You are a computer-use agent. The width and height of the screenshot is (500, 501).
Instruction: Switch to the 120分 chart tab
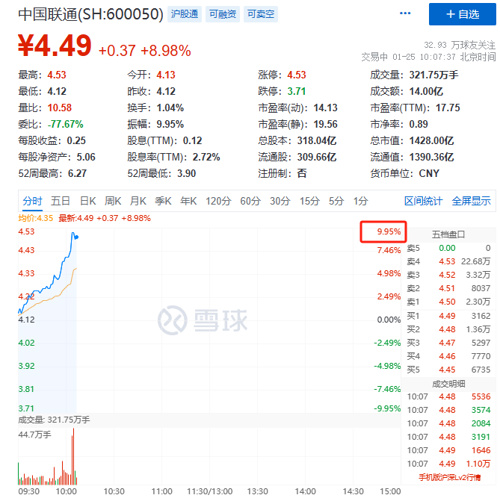pos(218,201)
